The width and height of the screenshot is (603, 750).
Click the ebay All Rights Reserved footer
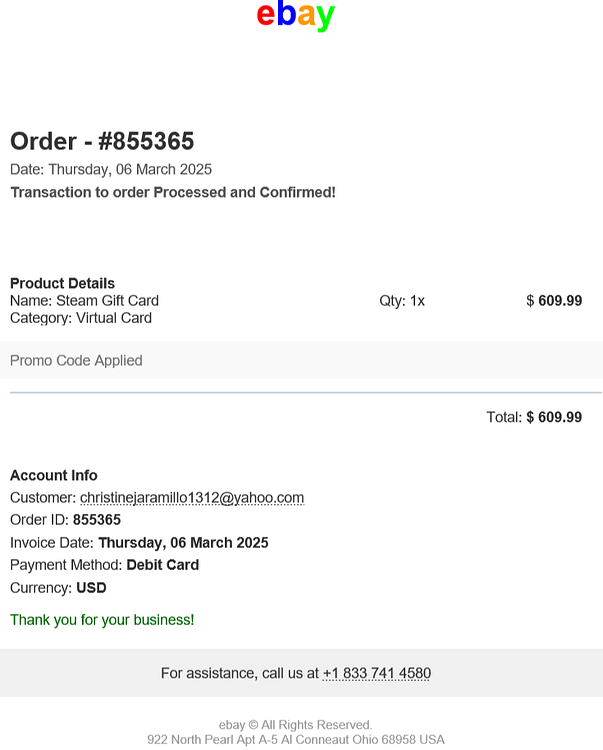(296, 725)
